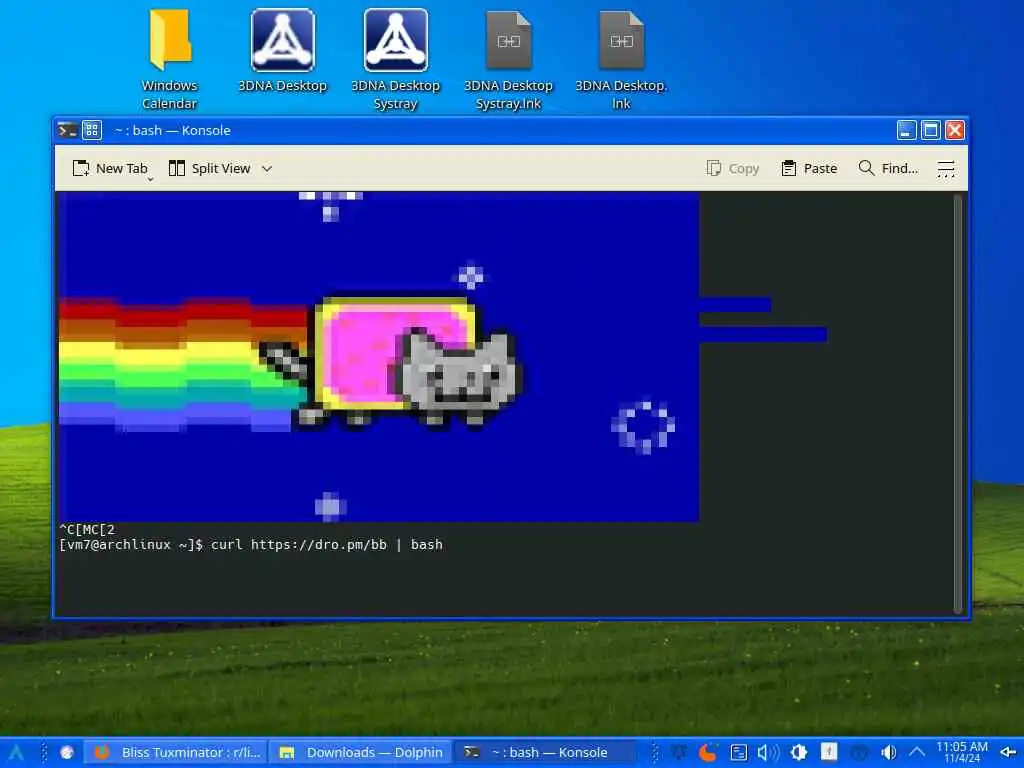Open the notifications bell tray icon
Image resolution: width=1024 pixels, height=768 pixels.
coord(679,752)
